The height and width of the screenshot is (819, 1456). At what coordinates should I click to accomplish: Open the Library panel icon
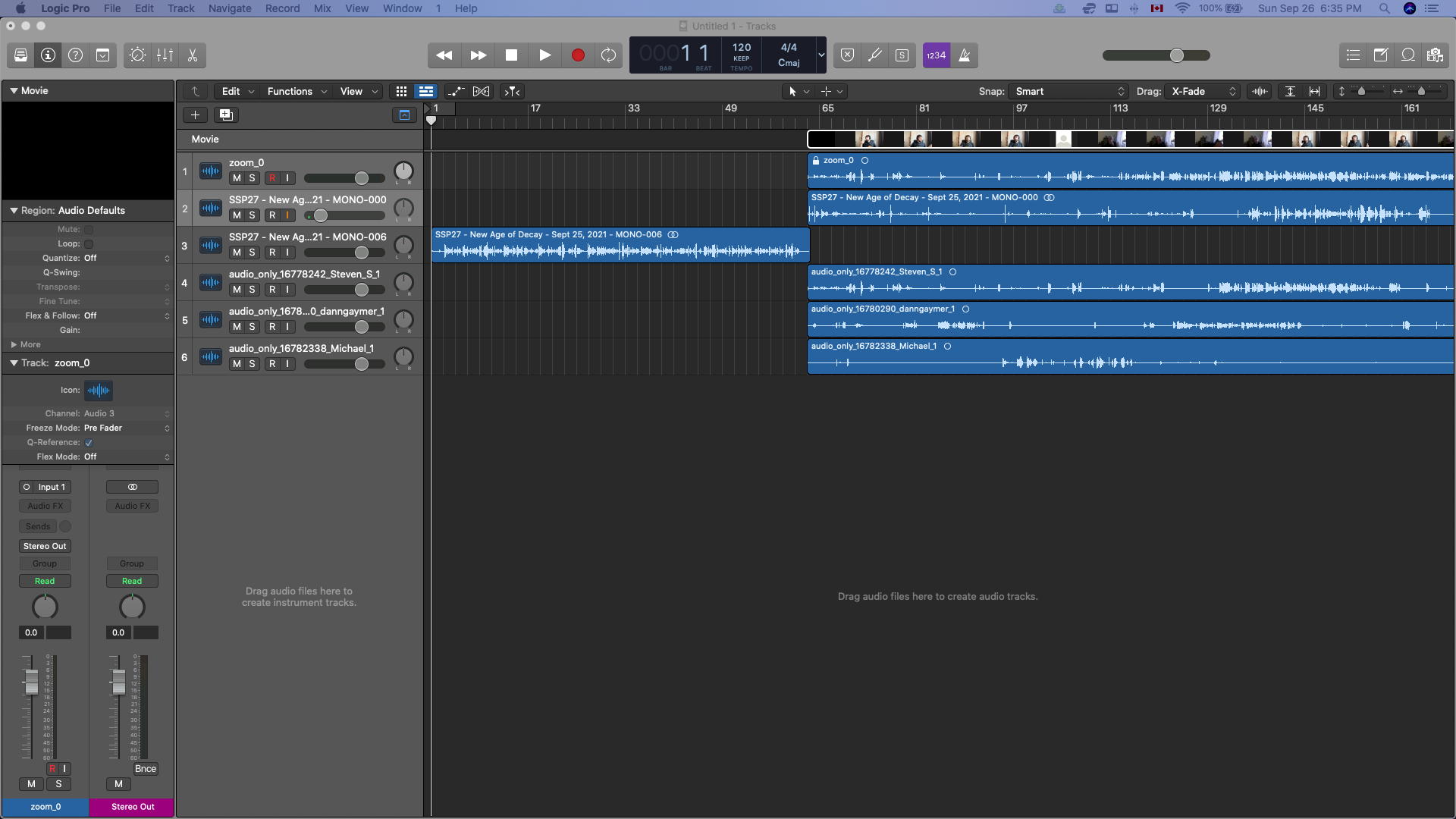tap(21, 55)
